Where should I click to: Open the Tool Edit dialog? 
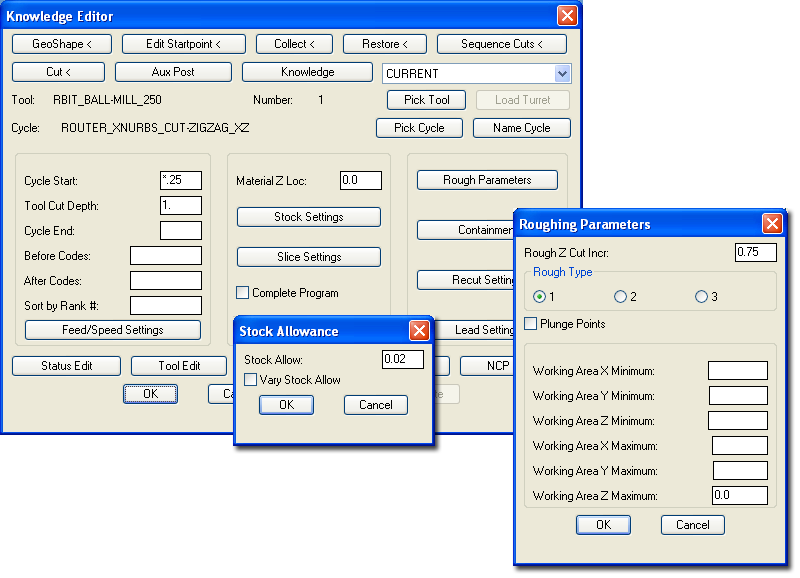click(x=178, y=366)
